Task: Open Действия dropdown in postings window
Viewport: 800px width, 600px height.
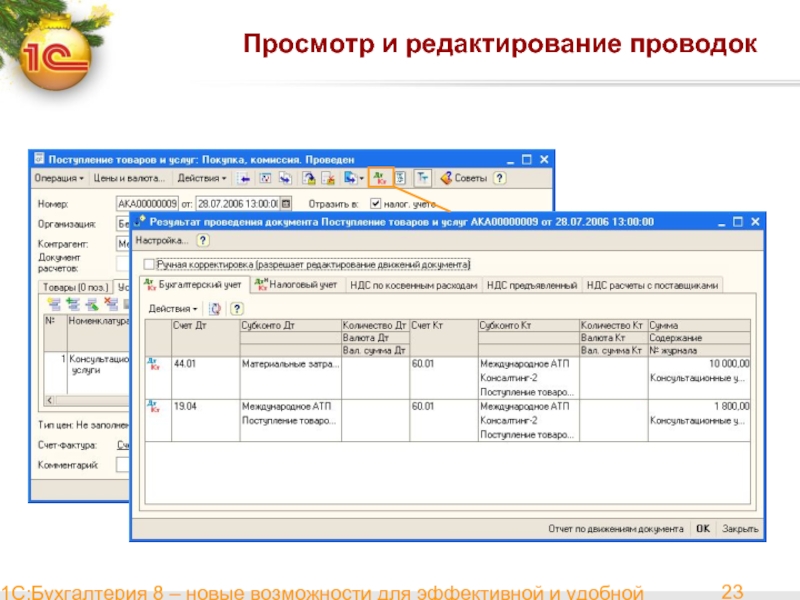Action: click(x=172, y=309)
